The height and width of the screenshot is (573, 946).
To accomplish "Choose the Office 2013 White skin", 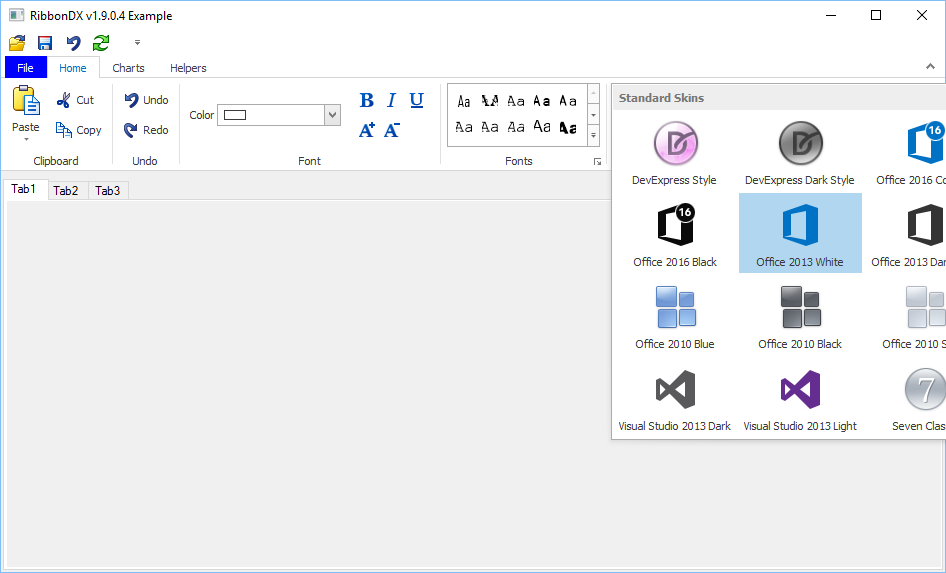I will (800, 233).
